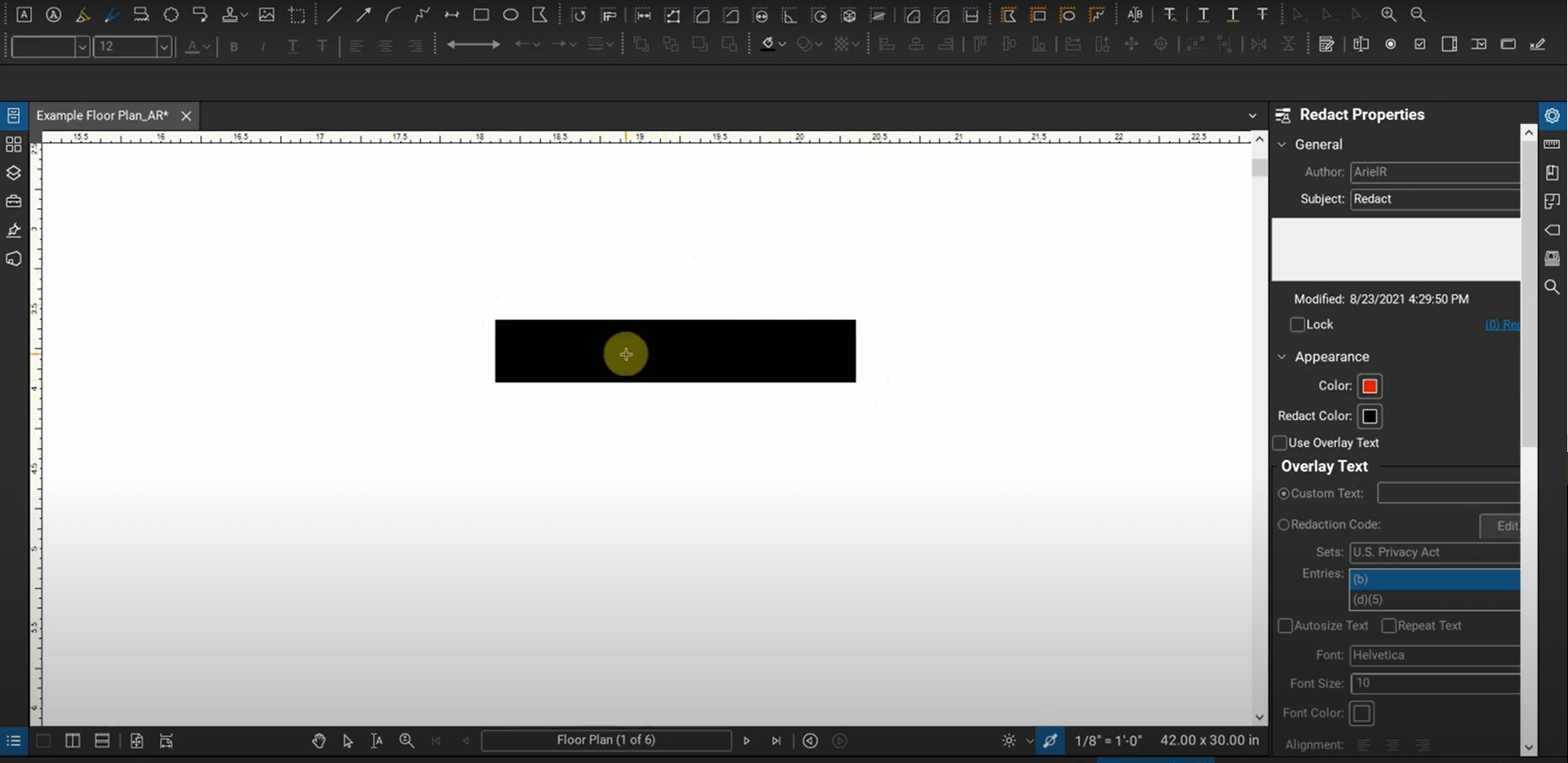
Task: Enable the Lock checkbox in Redact Properties
Action: pyautogui.click(x=1297, y=324)
